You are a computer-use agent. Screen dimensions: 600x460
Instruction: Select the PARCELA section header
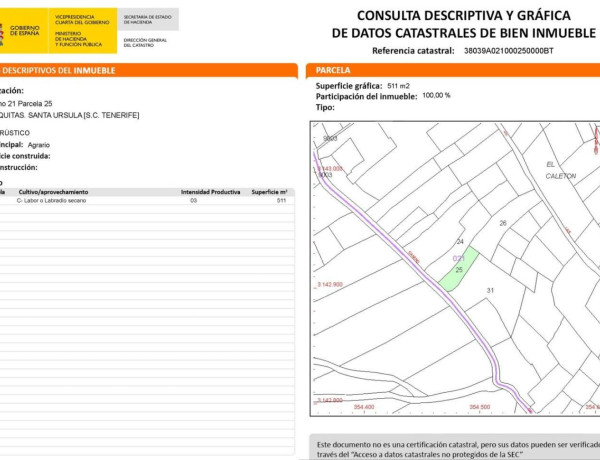(333, 71)
